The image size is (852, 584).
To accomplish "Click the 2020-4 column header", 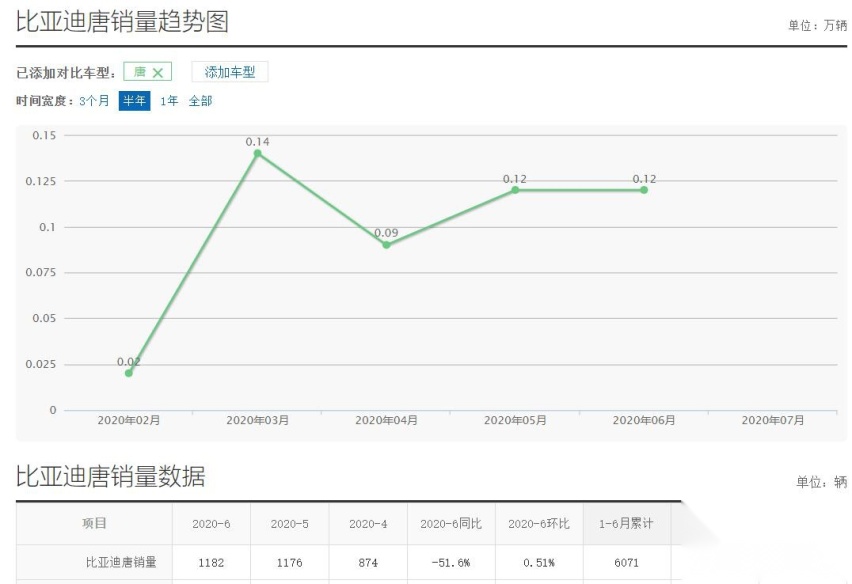I will (x=368, y=524).
